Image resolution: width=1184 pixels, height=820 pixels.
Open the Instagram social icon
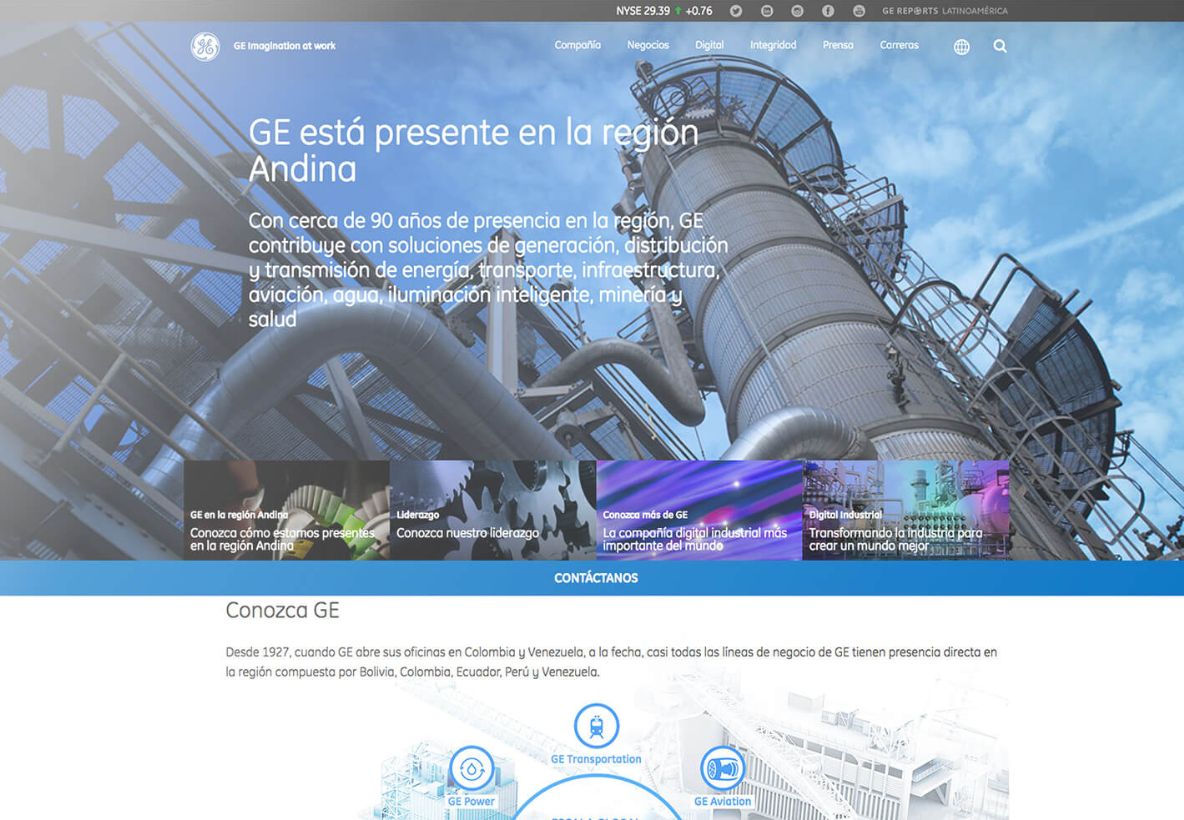tap(797, 11)
